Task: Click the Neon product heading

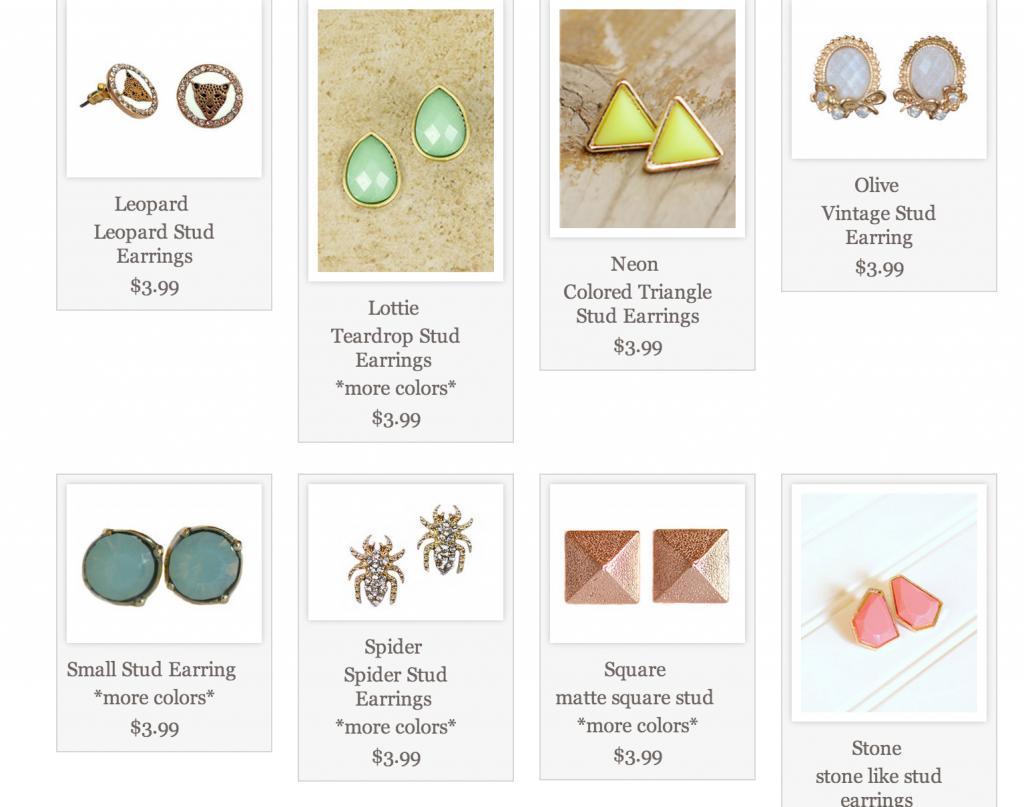Action: click(x=634, y=264)
